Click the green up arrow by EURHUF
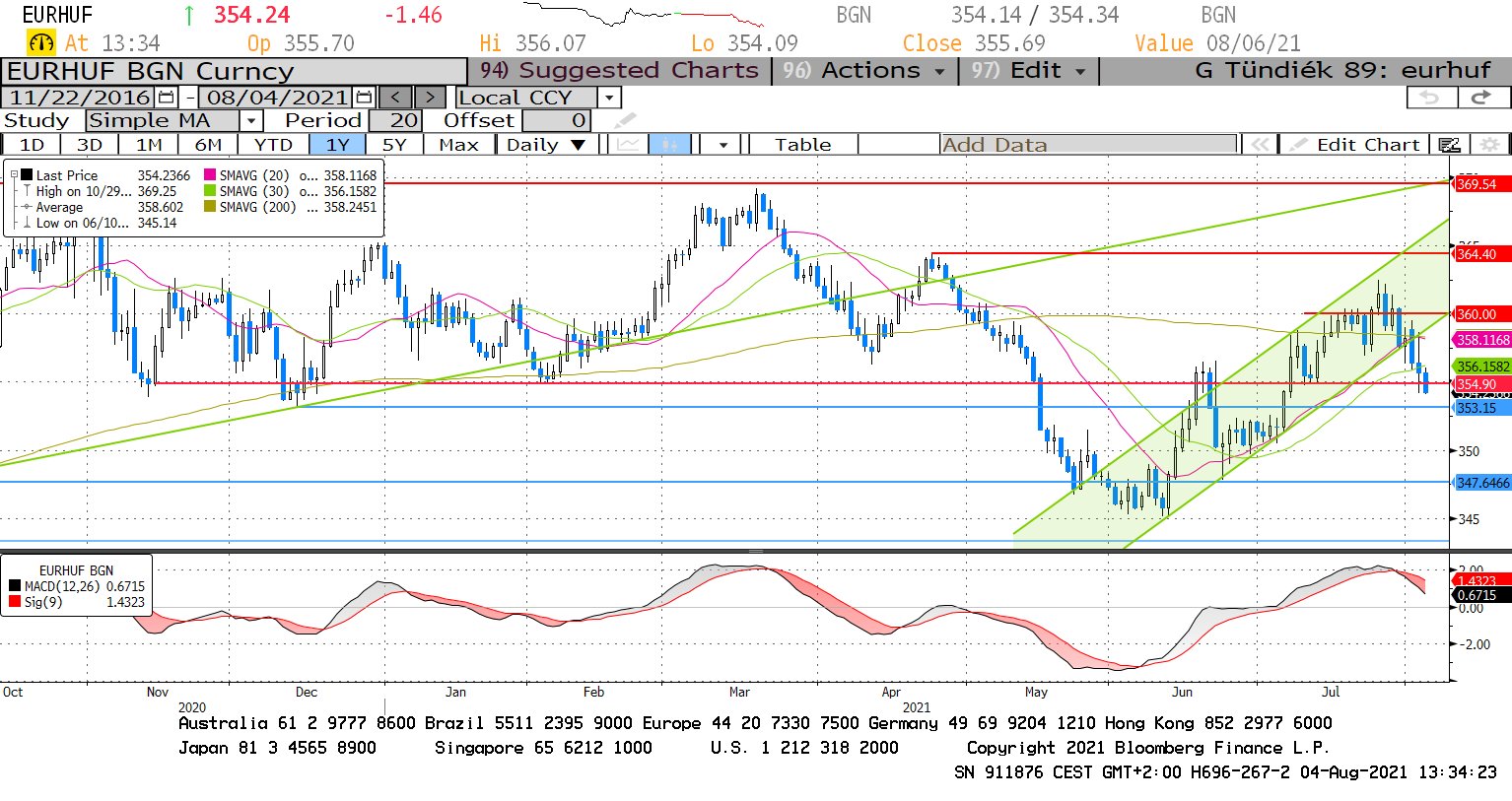Screen dimensions: 1512x801 pyautogui.click(x=189, y=15)
